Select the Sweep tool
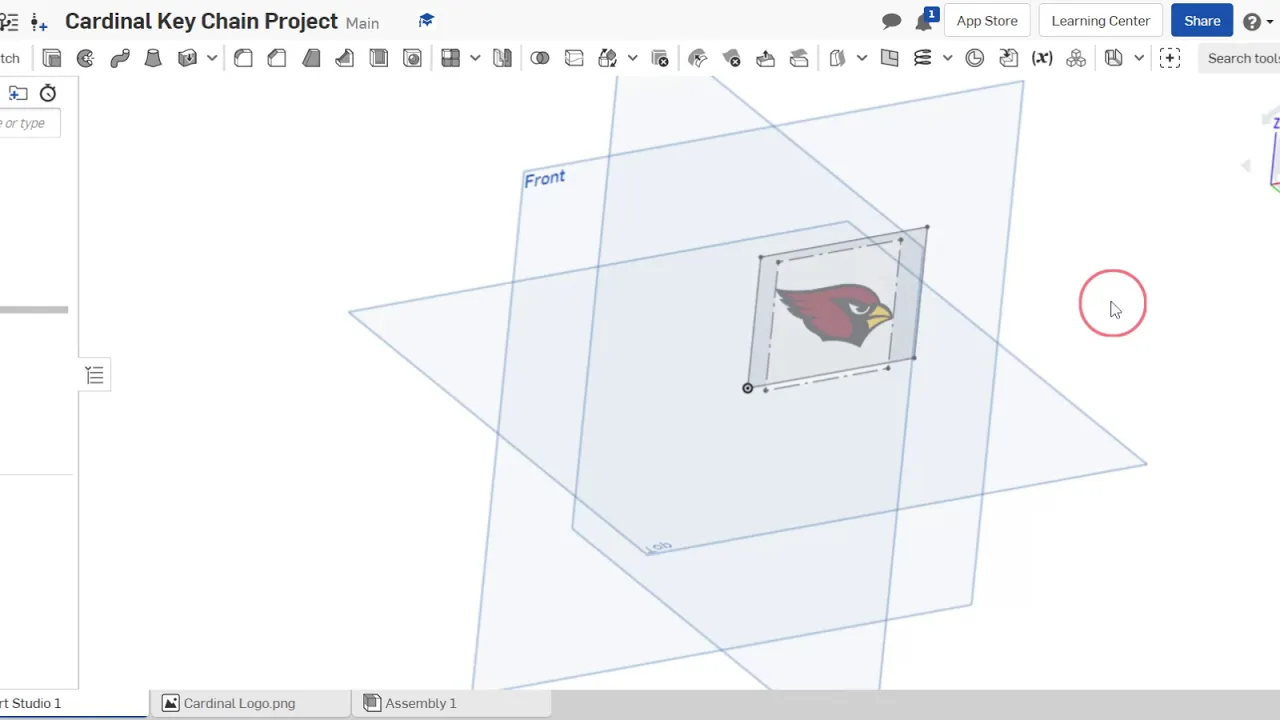 coord(120,58)
